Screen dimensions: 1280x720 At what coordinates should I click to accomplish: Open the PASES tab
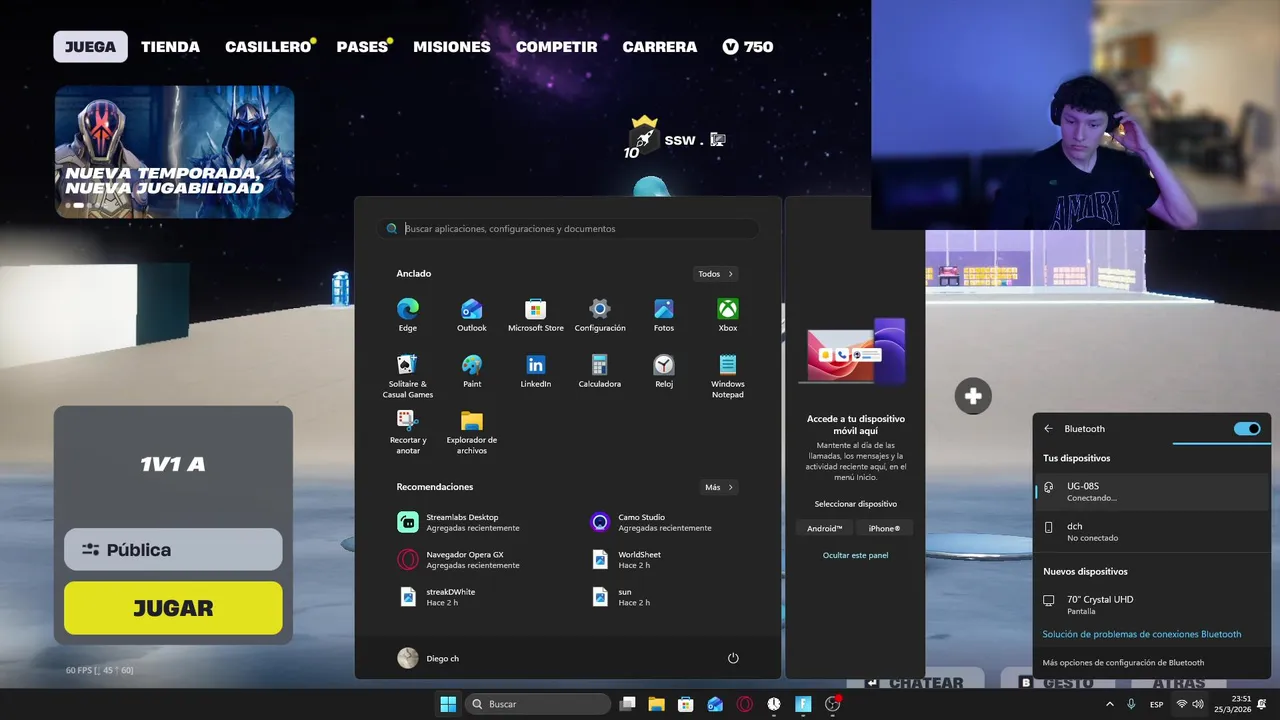(362, 47)
